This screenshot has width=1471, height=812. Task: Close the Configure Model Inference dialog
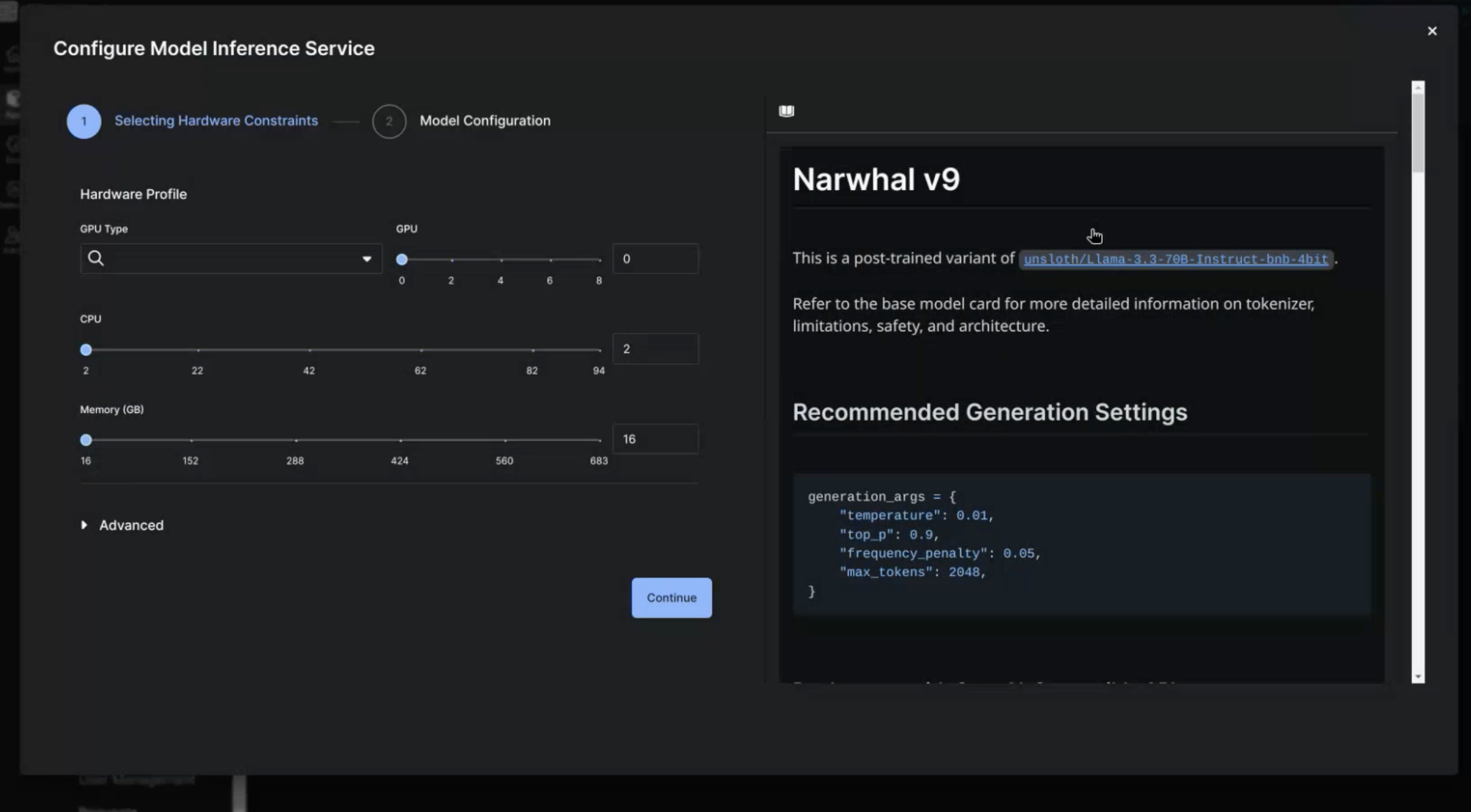(x=1432, y=31)
